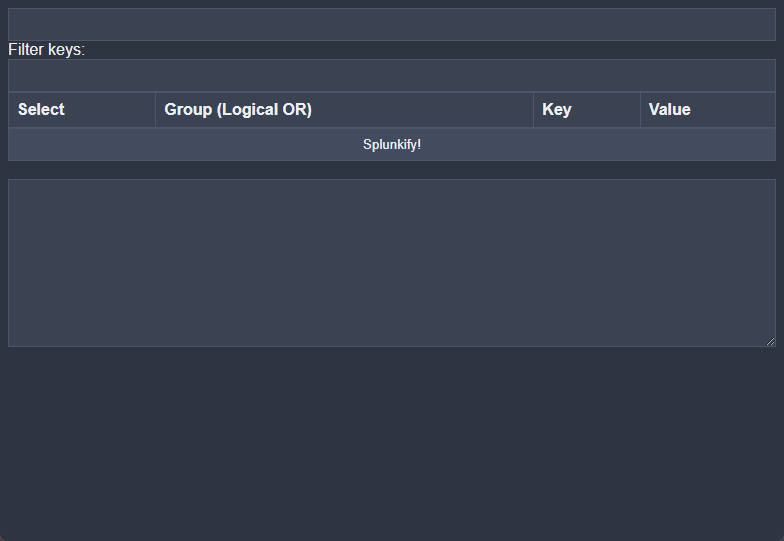Click the Value column header
This screenshot has height=541, width=784.
pyautogui.click(x=669, y=110)
